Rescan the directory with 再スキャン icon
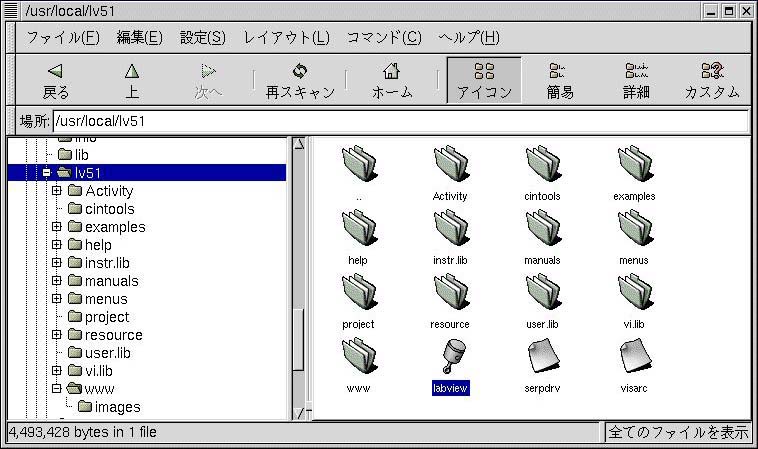 coord(299,72)
